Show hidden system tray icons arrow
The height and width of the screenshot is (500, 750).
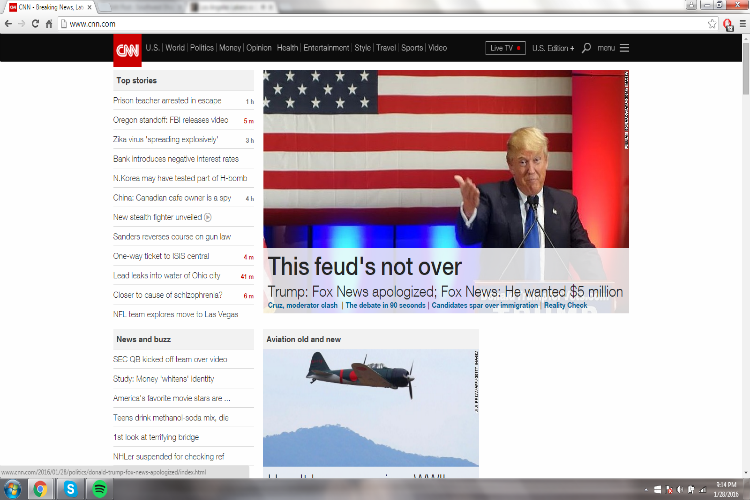[x=646, y=489]
